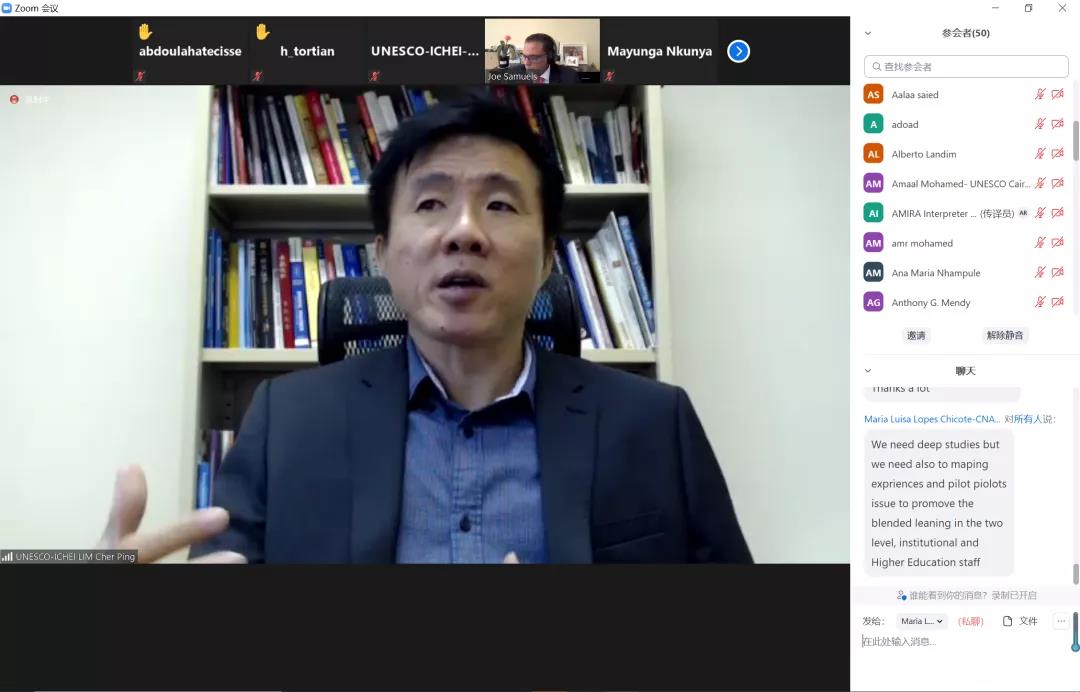Click the 邀请 invite button
The height and width of the screenshot is (692, 1080).
point(916,335)
